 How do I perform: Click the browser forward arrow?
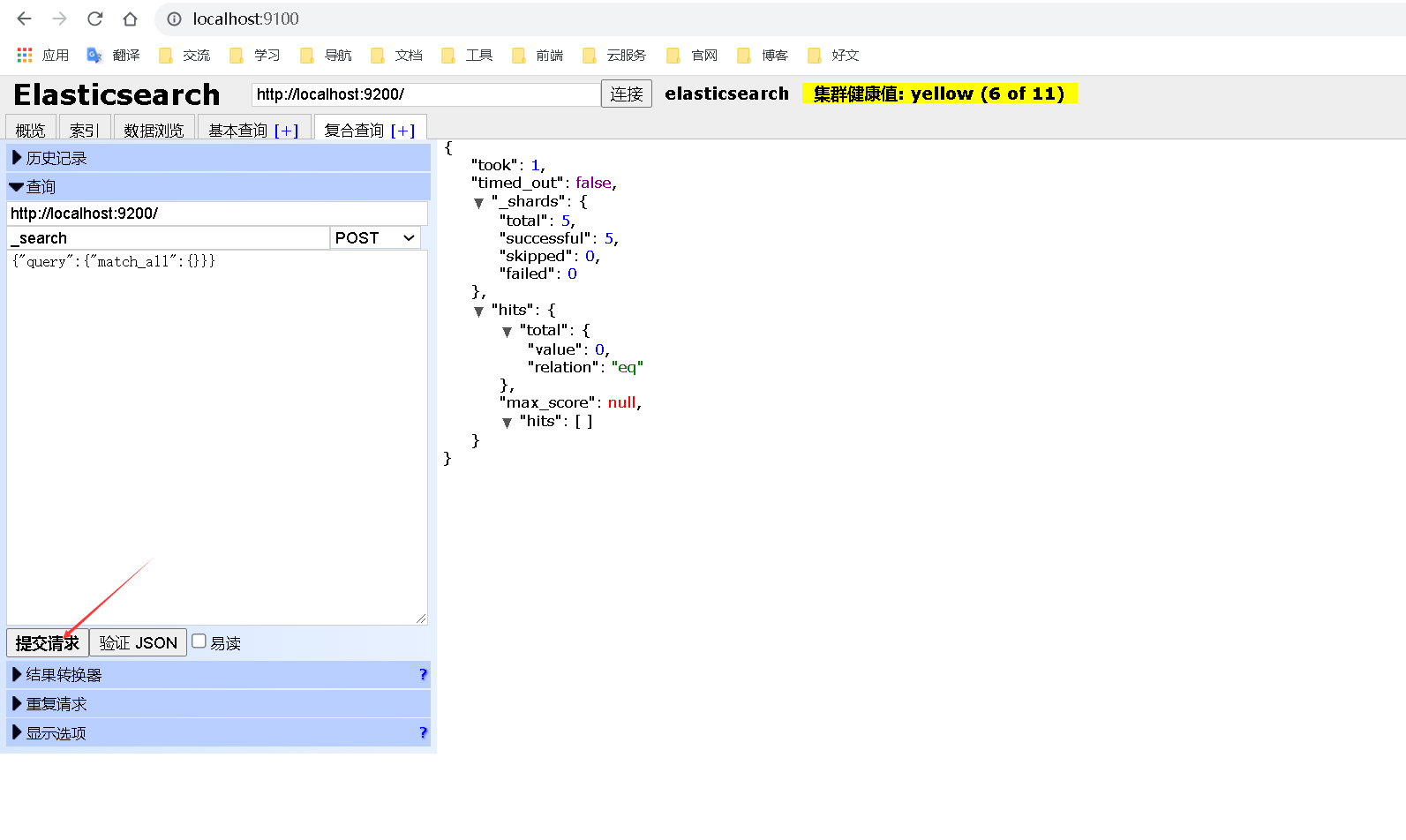click(59, 19)
